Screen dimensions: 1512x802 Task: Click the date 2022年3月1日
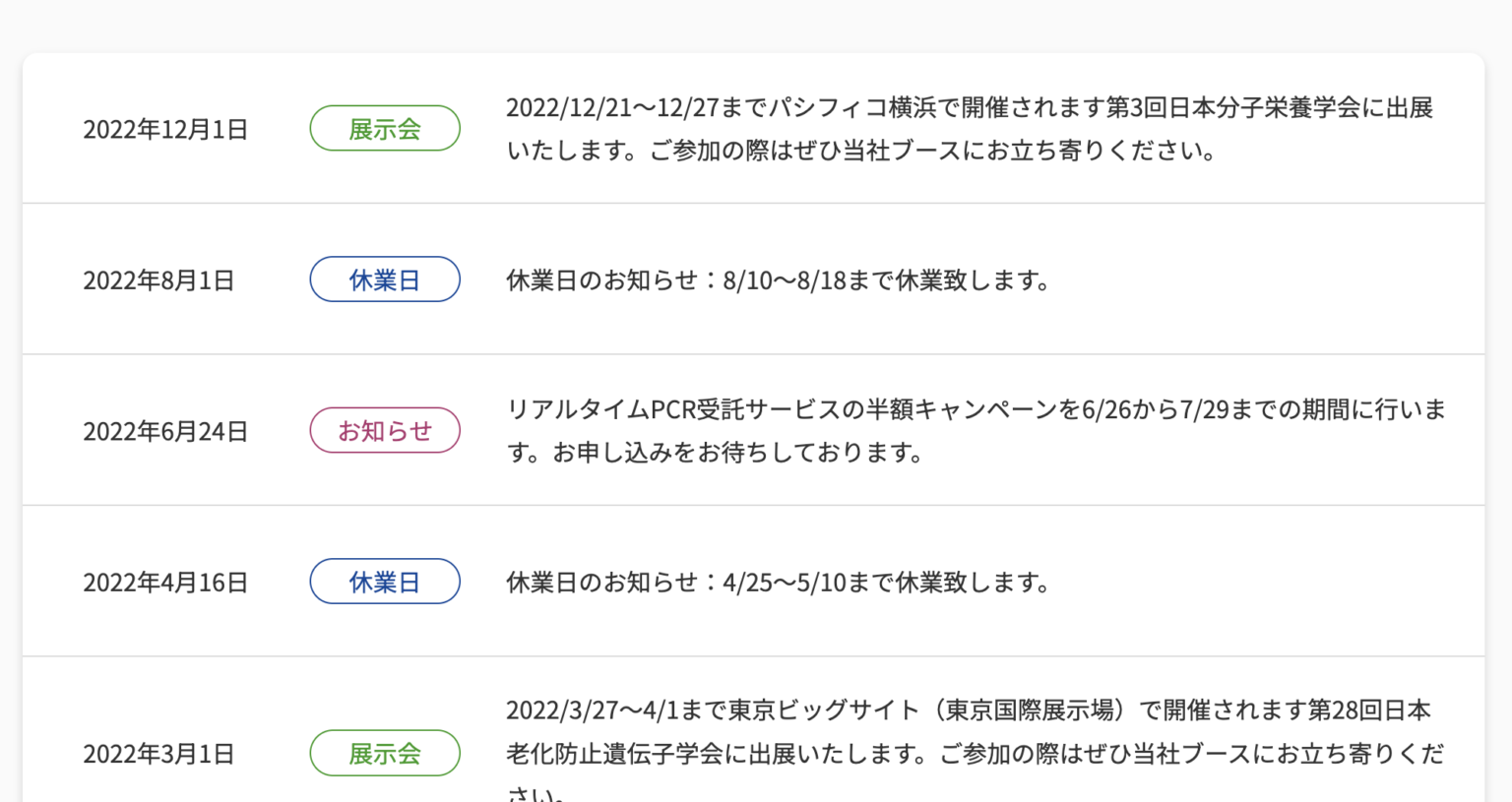pyautogui.click(x=158, y=754)
